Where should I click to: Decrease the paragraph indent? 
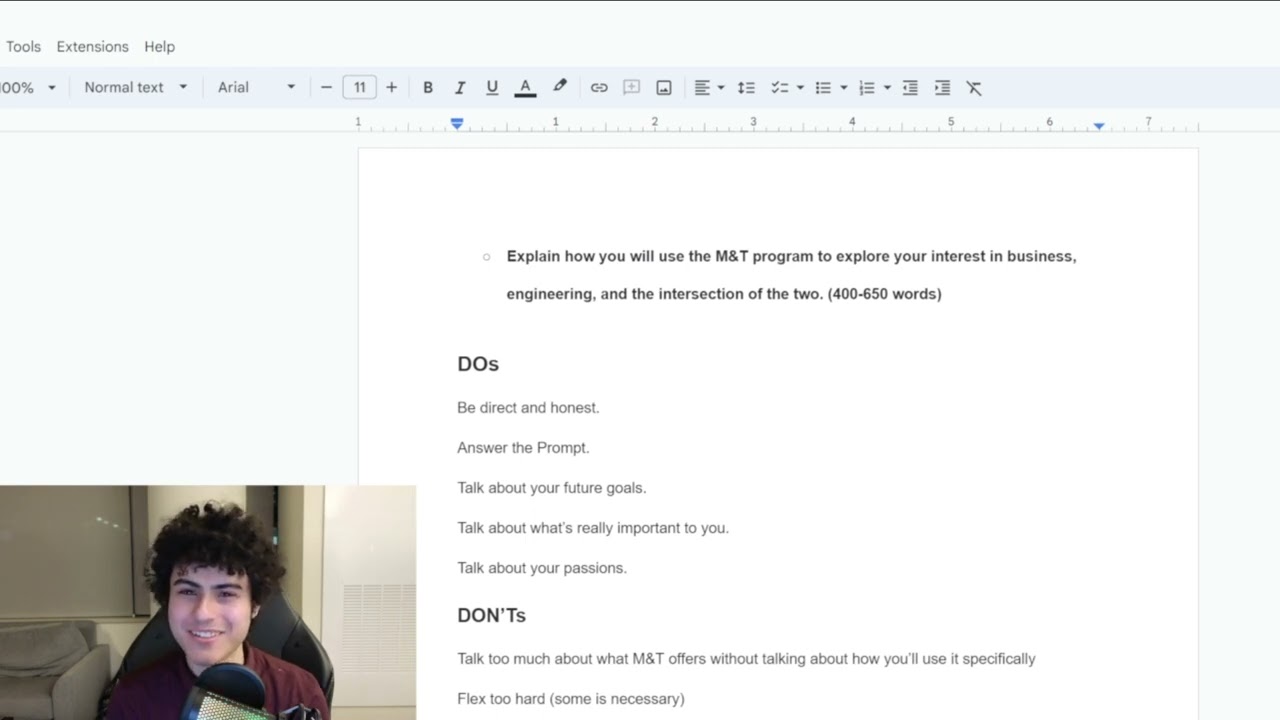(x=910, y=88)
